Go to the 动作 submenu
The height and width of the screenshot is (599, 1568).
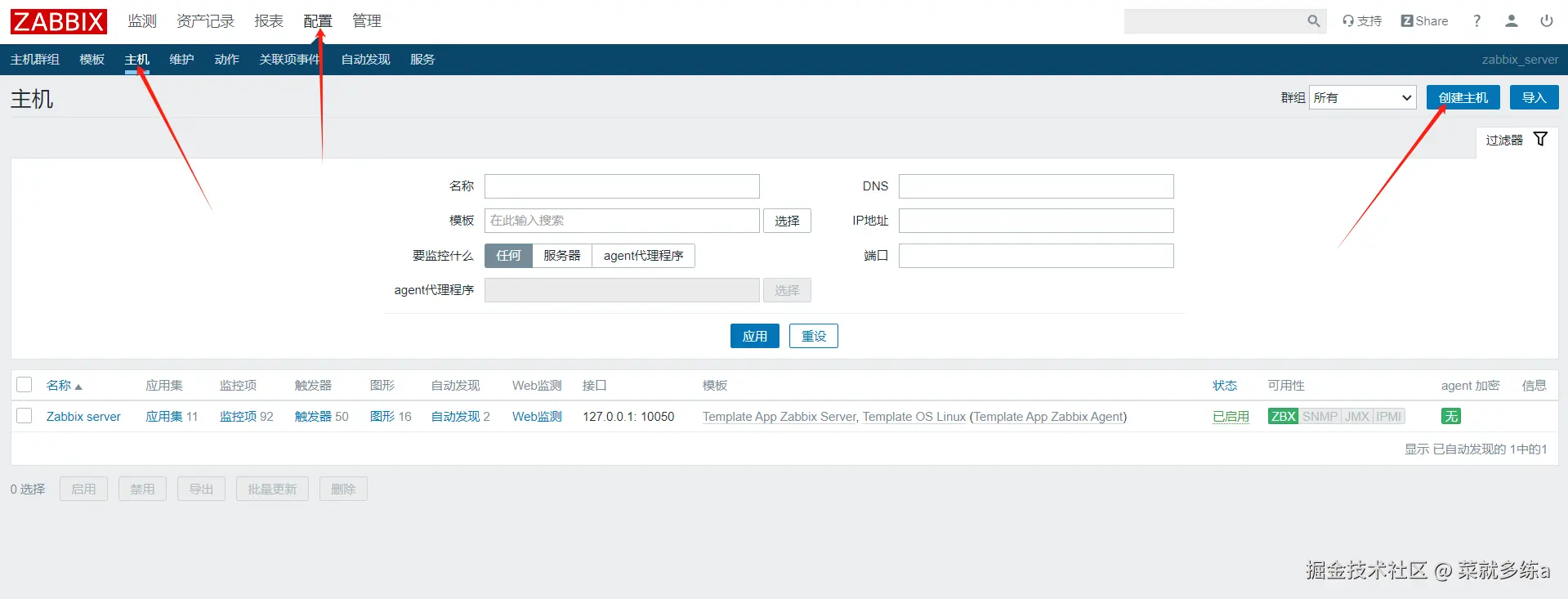pos(226,60)
